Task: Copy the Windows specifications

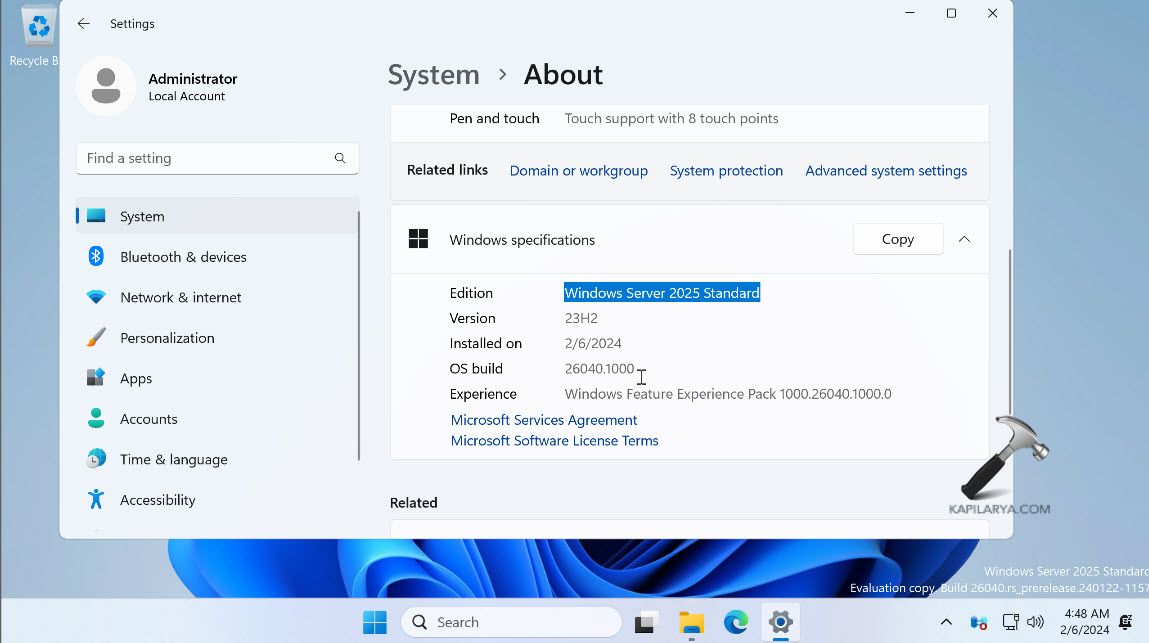Action: click(x=897, y=240)
